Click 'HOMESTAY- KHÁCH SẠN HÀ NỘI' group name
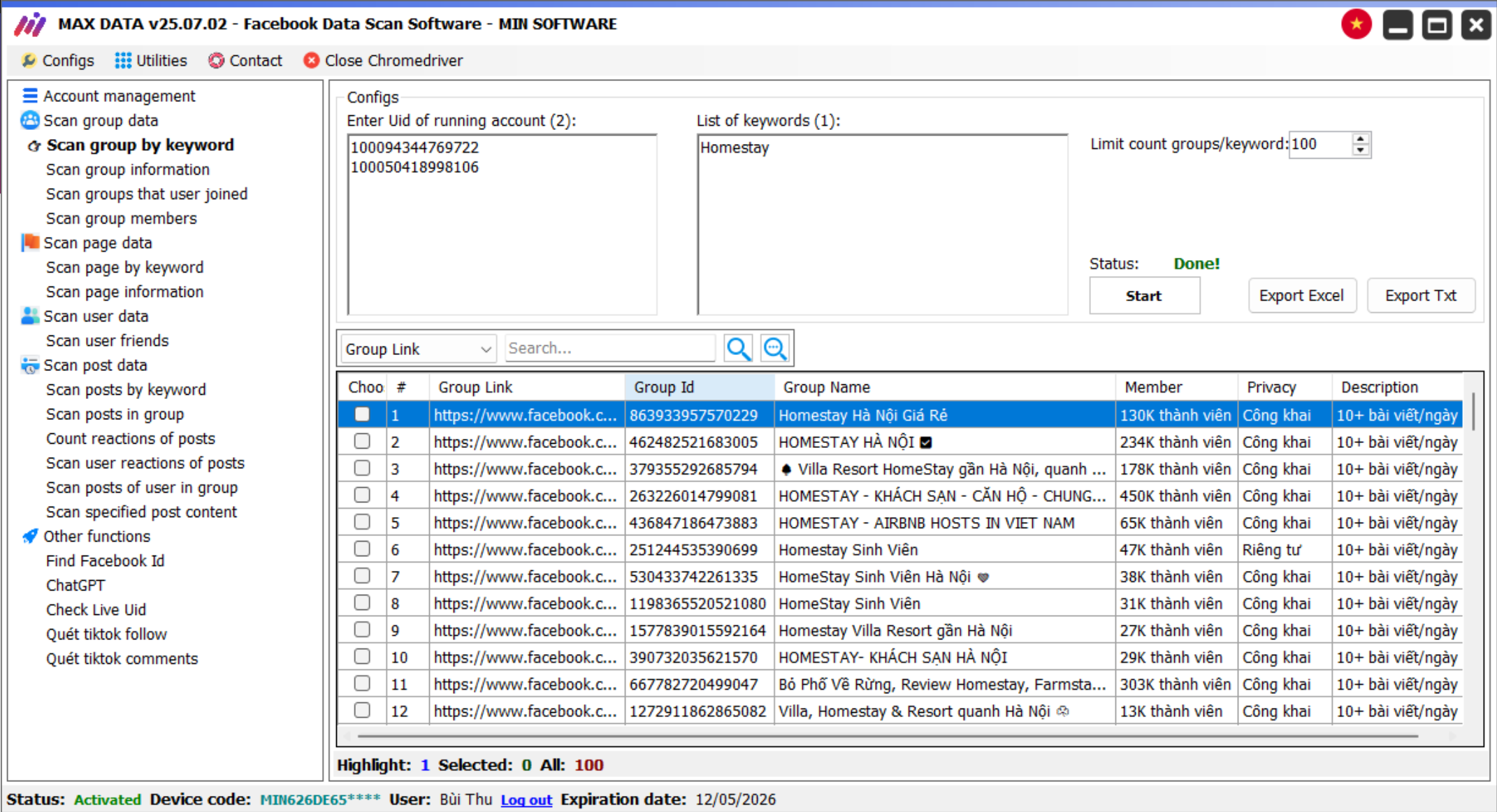The height and width of the screenshot is (812, 1497). coord(893,658)
